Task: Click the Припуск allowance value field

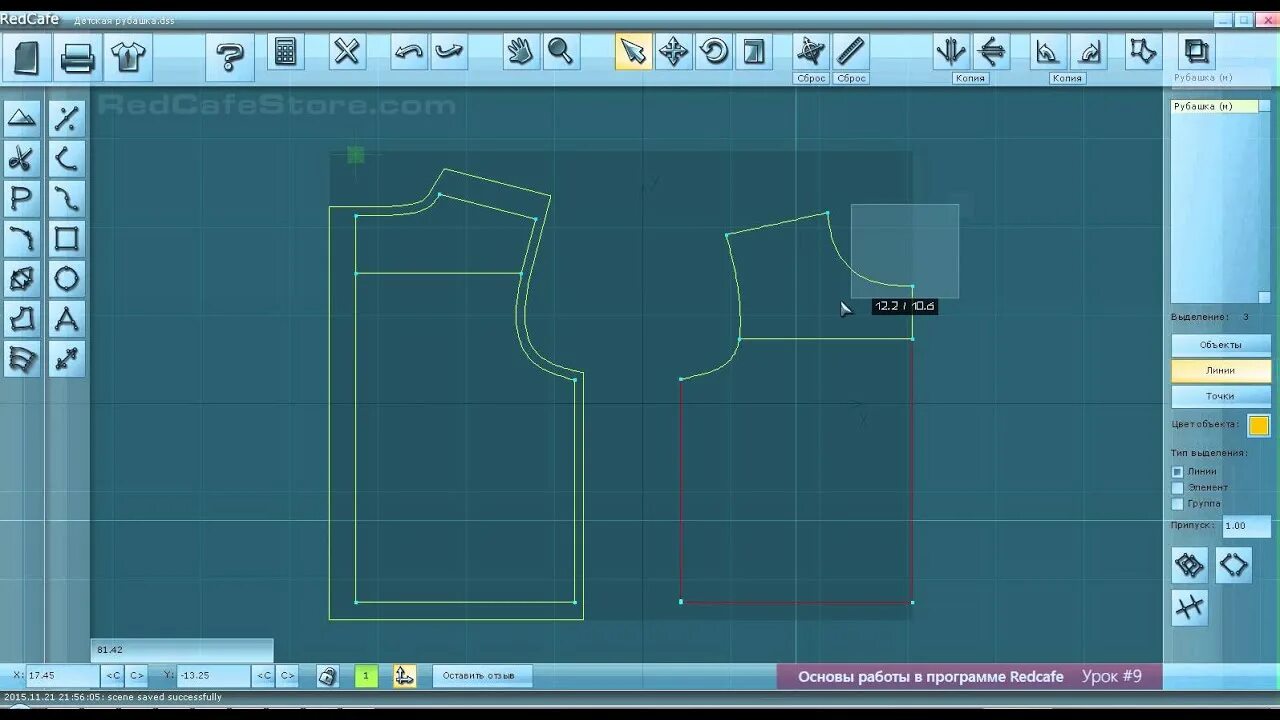Action: click(1246, 526)
